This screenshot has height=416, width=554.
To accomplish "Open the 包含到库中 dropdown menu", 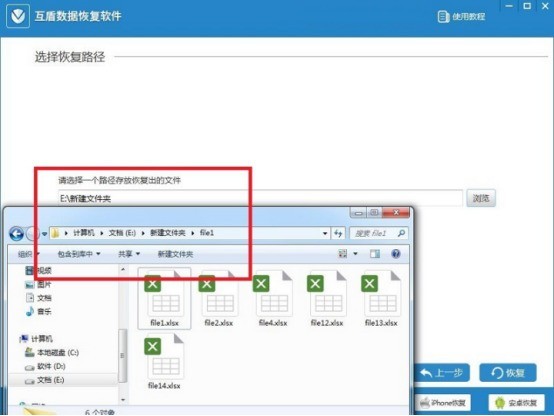I will 79,254.
